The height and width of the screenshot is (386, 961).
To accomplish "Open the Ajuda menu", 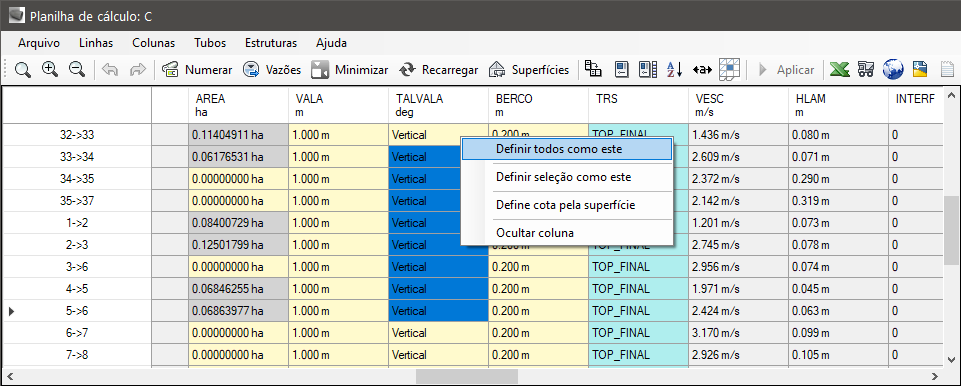I will (x=332, y=43).
